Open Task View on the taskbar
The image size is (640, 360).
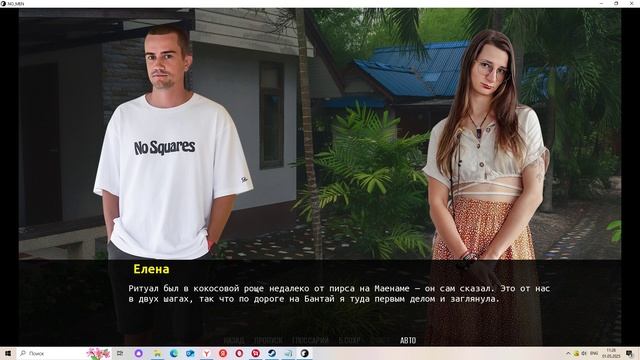120,353
